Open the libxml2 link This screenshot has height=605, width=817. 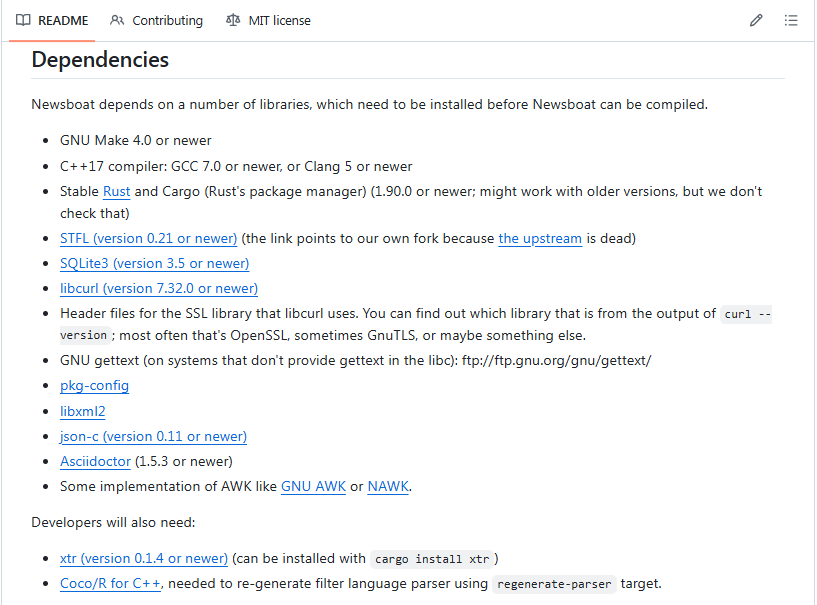click(82, 411)
